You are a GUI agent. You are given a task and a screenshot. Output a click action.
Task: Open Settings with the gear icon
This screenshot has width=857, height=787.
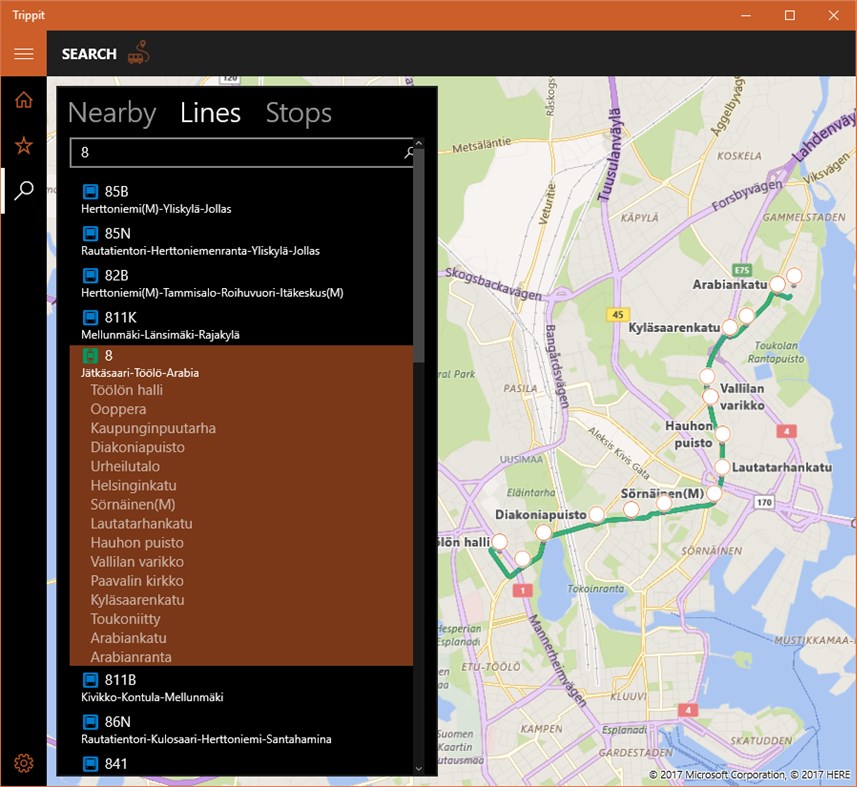tap(23, 761)
